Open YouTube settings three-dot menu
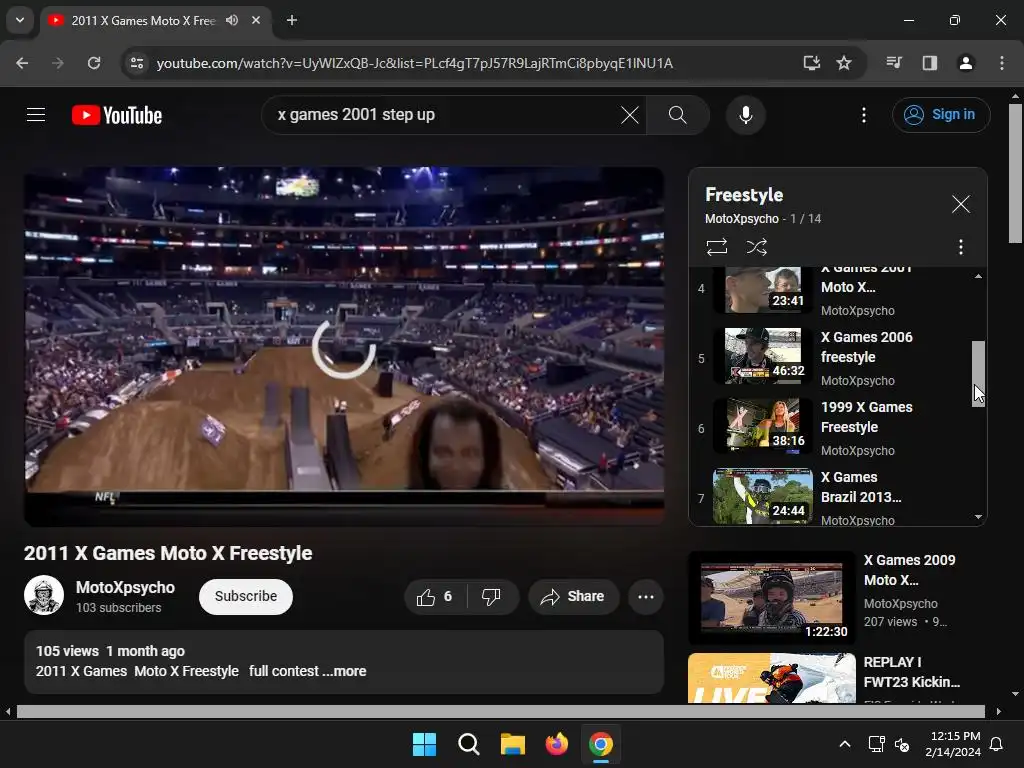The width and height of the screenshot is (1024, 768). tap(863, 115)
